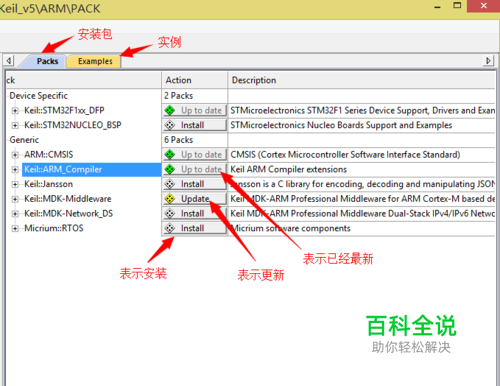The height and width of the screenshot is (386, 500).
Task: Click 'Keil ARM Compiler extensions' description
Action: click(289, 169)
